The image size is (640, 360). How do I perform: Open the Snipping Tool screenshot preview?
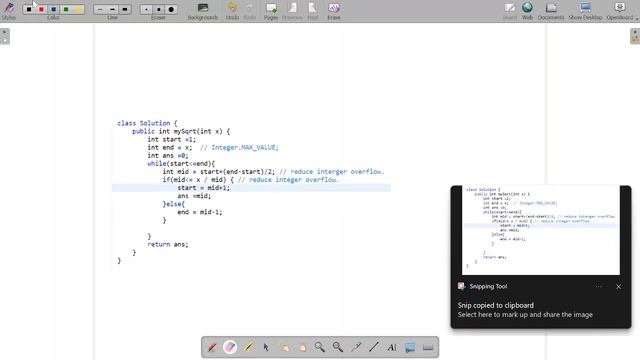pyautogui.click(x=541, y=230)
